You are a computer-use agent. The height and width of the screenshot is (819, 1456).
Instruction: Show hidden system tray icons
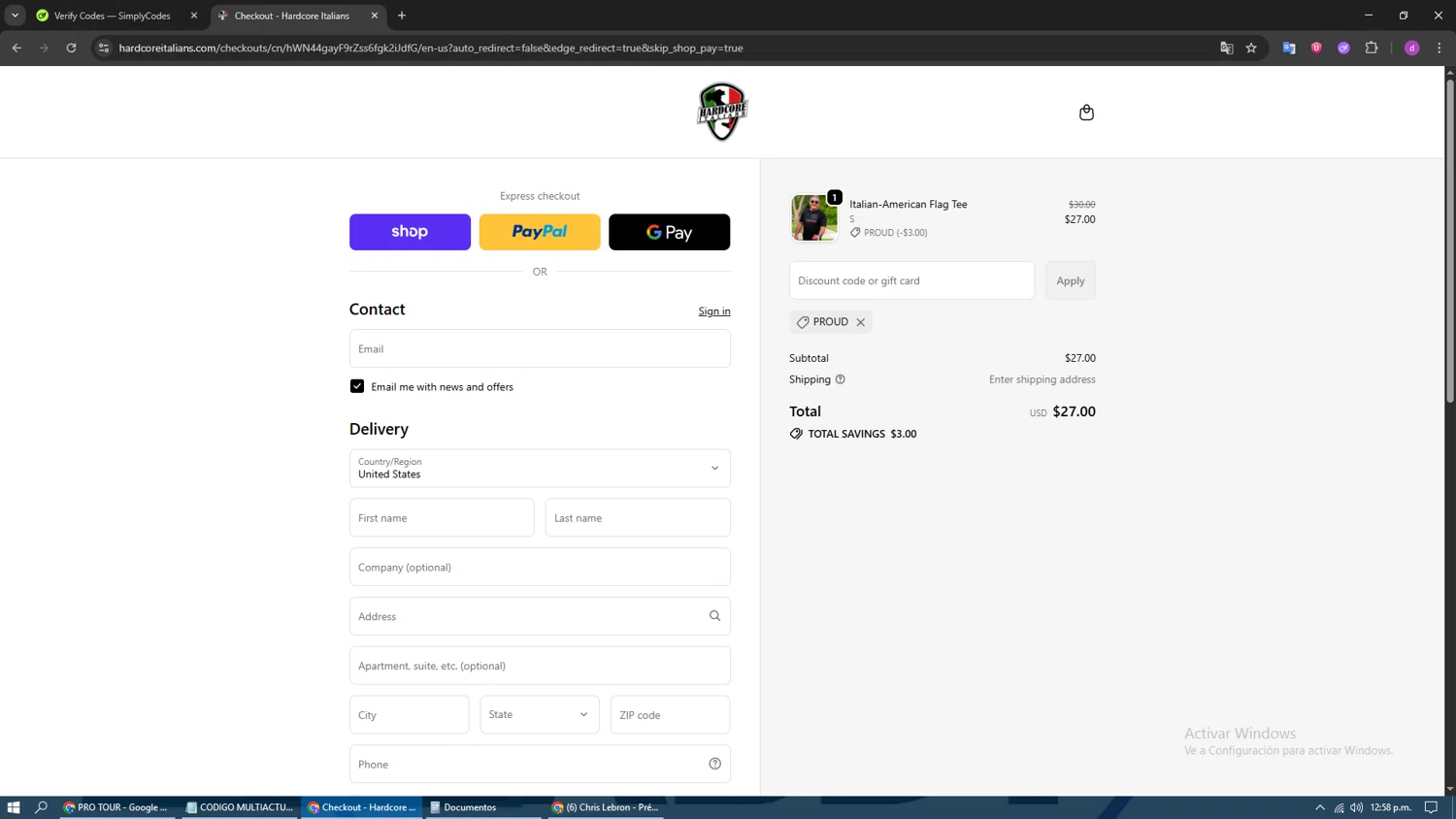click(1320, 807)
